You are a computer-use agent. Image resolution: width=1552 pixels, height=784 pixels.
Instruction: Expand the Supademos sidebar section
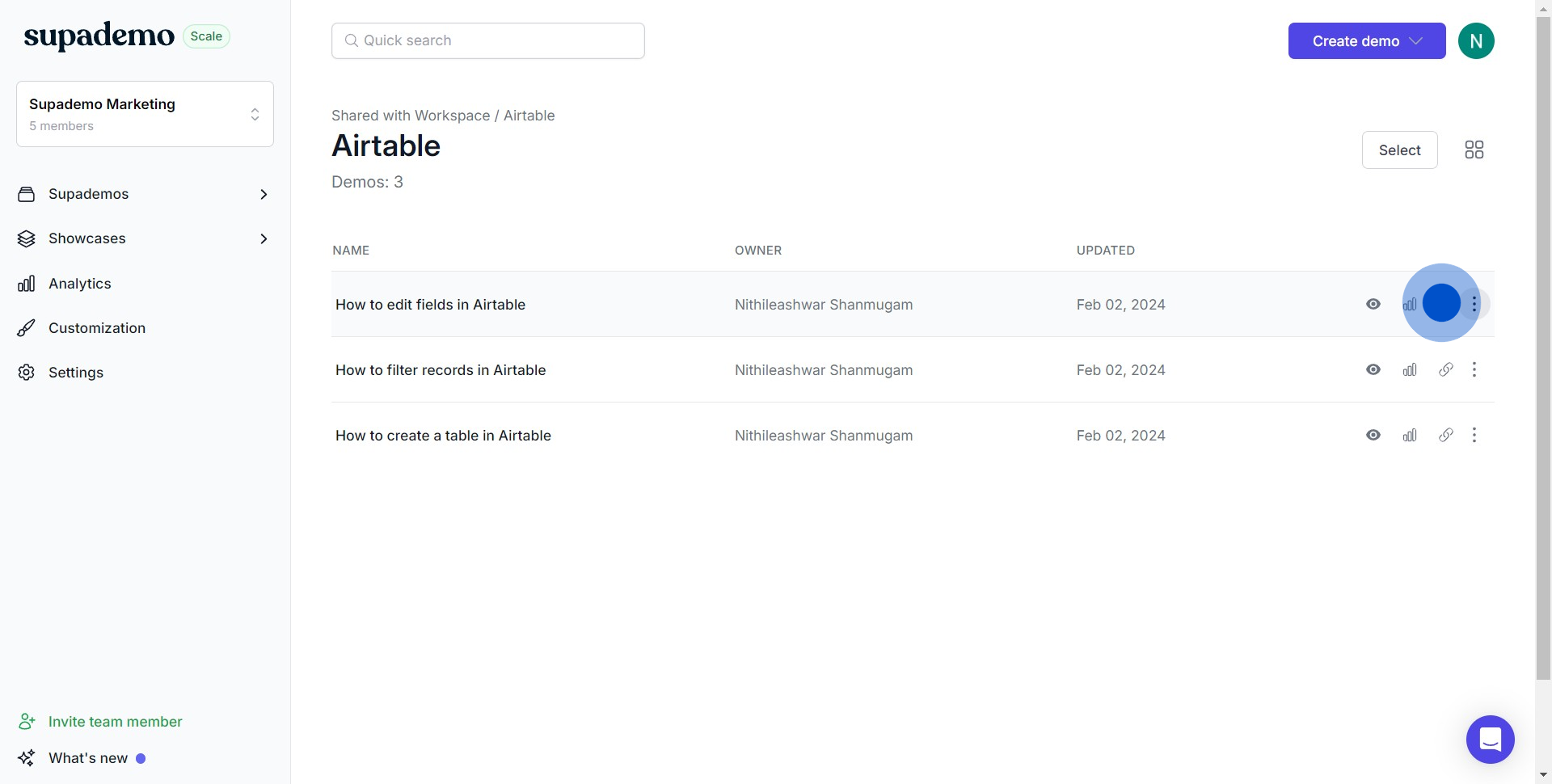pyautogui.click(x=264, y=195)
